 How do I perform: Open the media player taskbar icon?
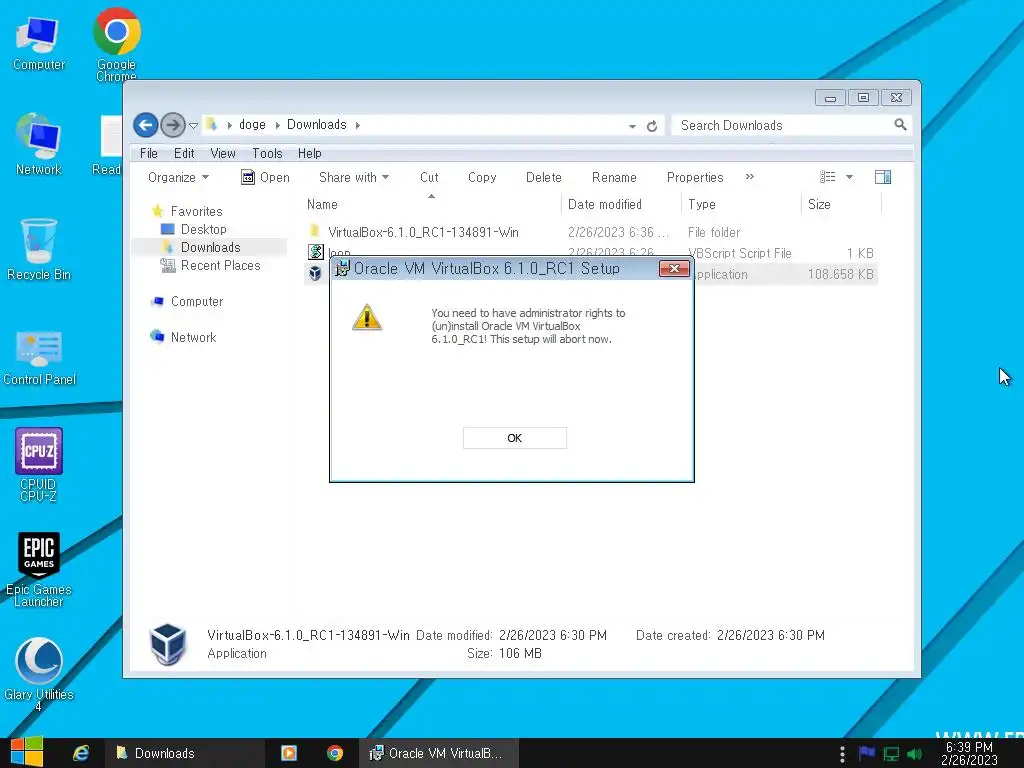pos(289,753)
